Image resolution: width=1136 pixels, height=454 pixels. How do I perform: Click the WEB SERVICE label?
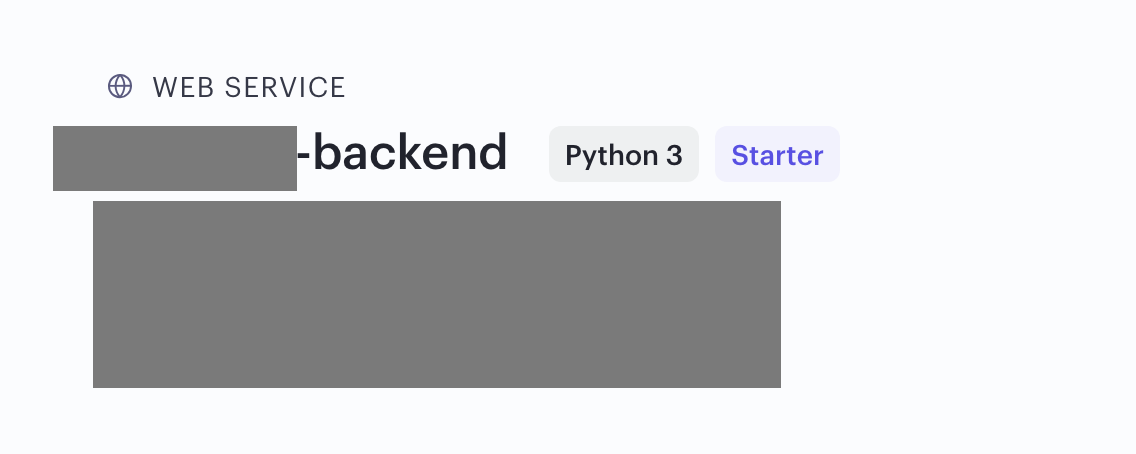[x=248, y=88]
